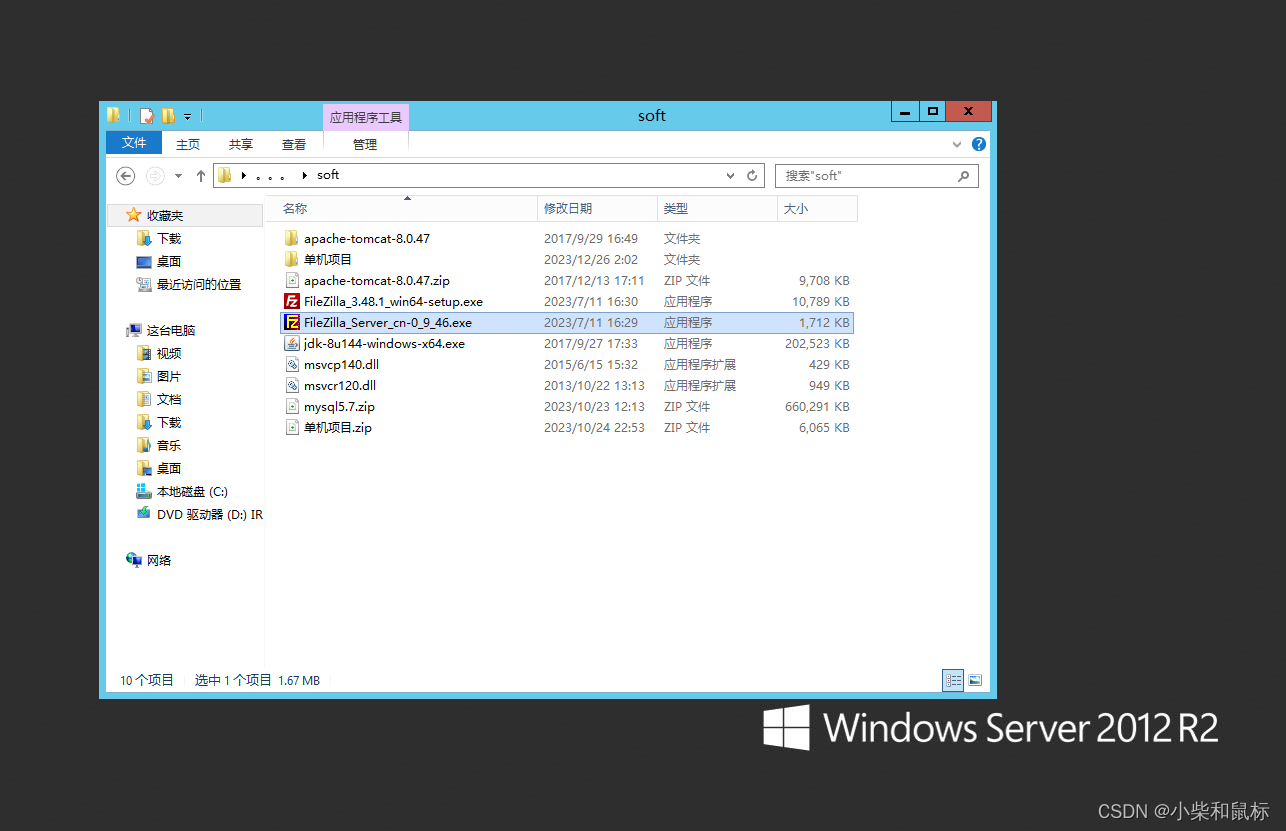Image resolution: width=1286 pixels, height=831 pixels.
Task: Sort by the 大小 column header
Action: pyautogui.click(x=817, y=209)
